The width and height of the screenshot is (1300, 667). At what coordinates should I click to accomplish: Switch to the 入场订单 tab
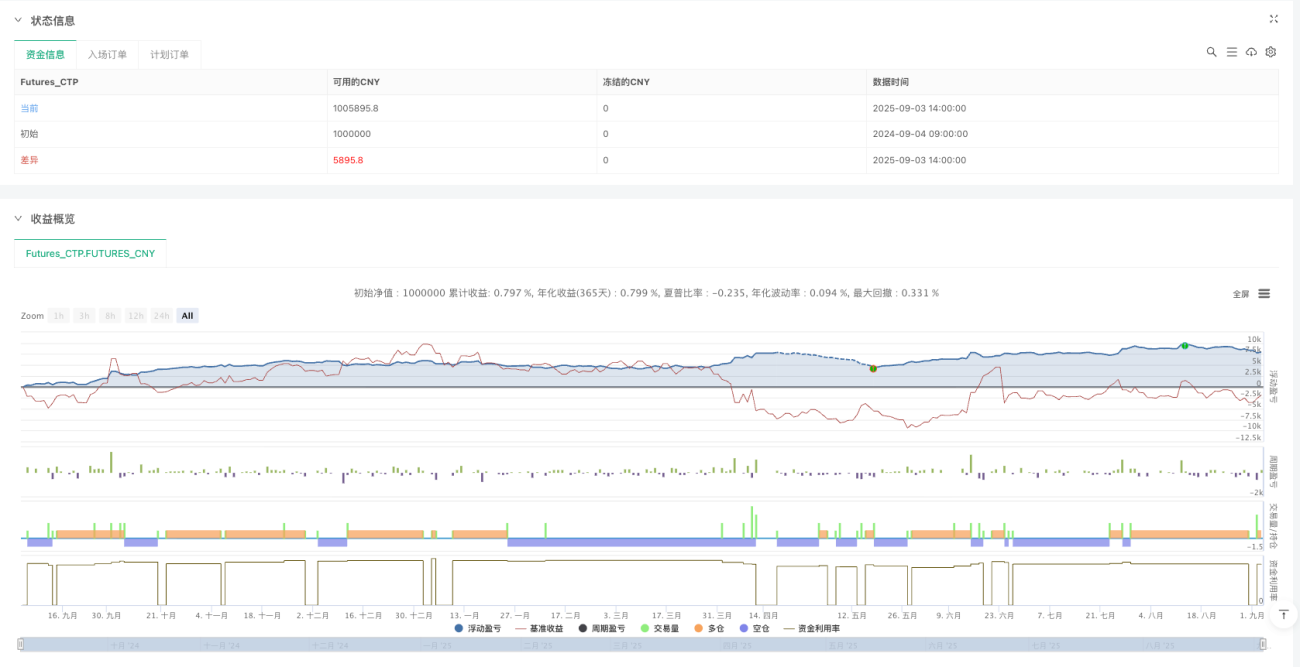107,55
